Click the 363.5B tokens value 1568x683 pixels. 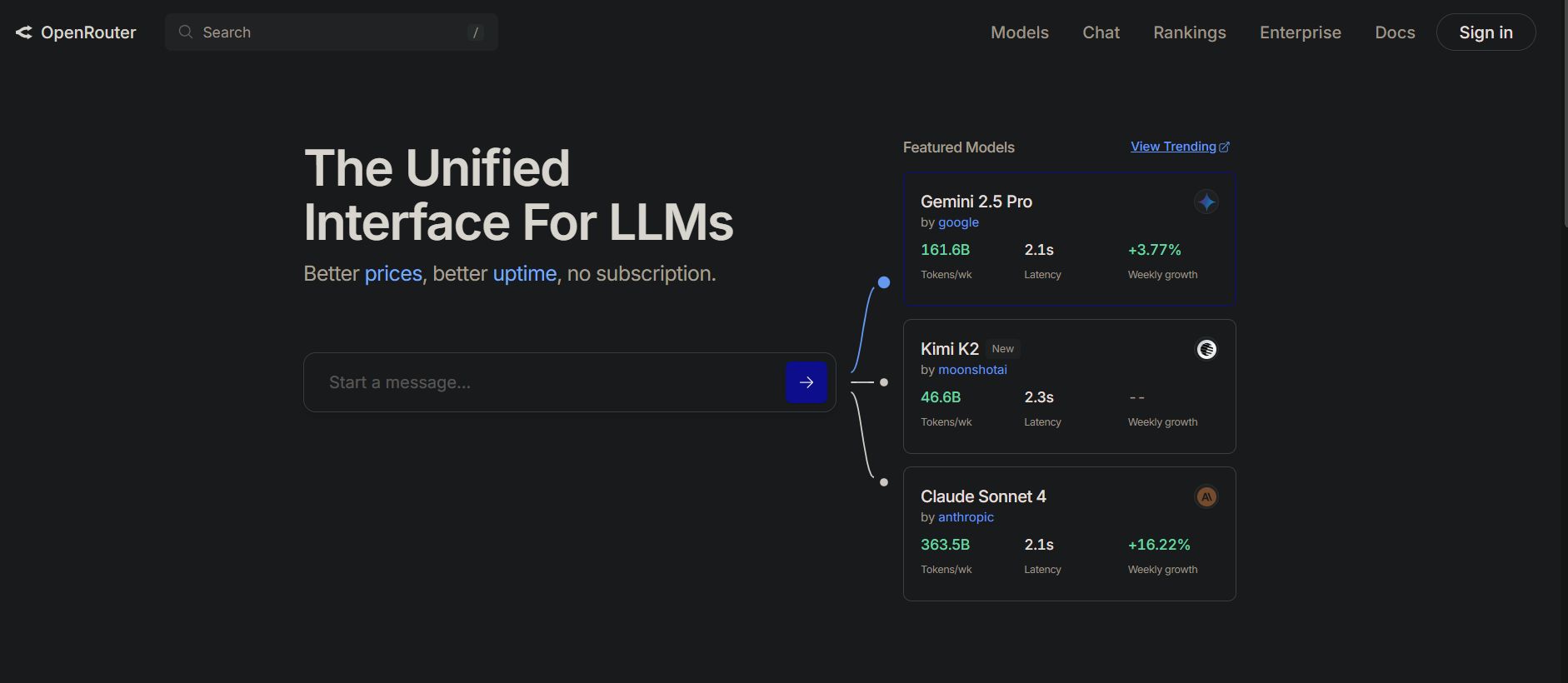(x=945, y=545)
